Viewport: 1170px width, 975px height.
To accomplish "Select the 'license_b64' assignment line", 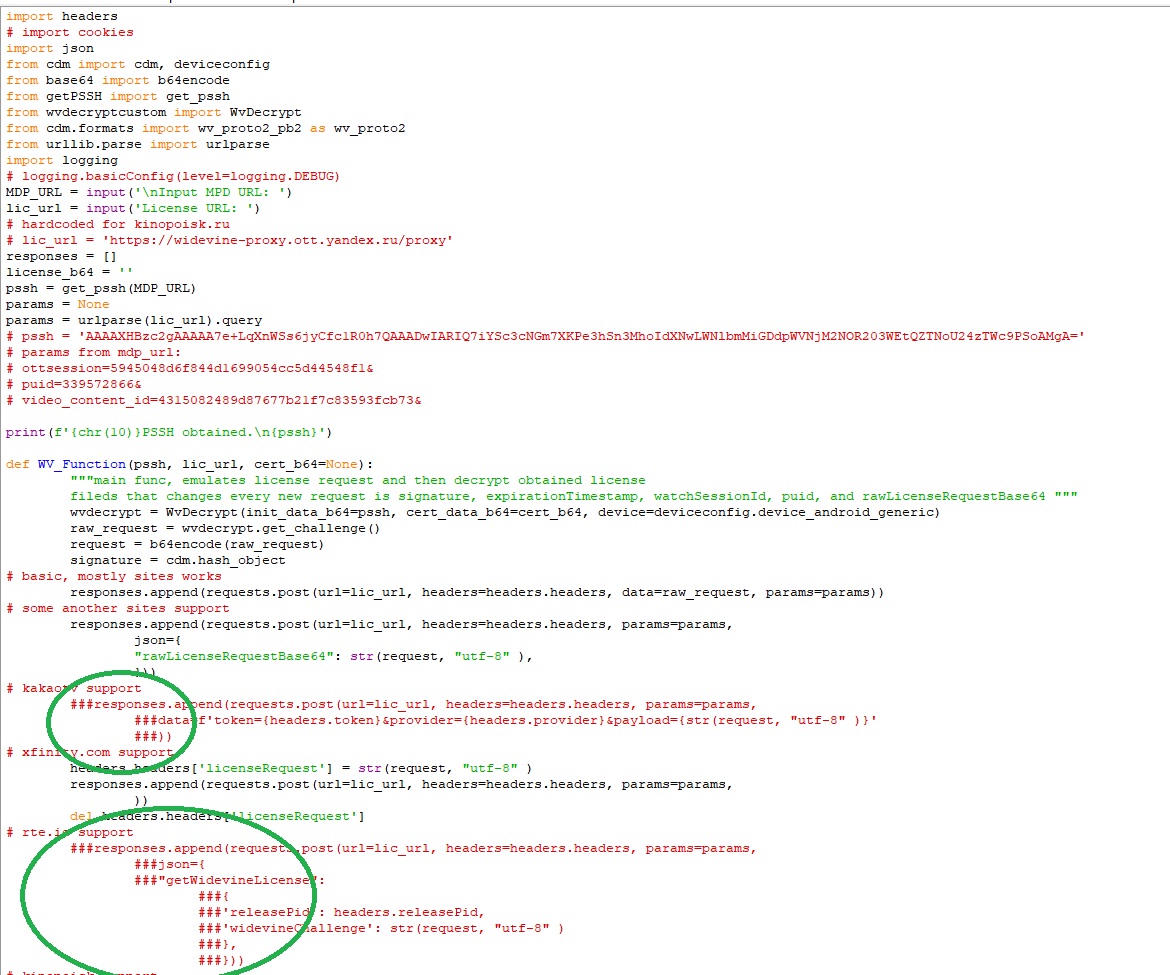I will click(69, 273).
